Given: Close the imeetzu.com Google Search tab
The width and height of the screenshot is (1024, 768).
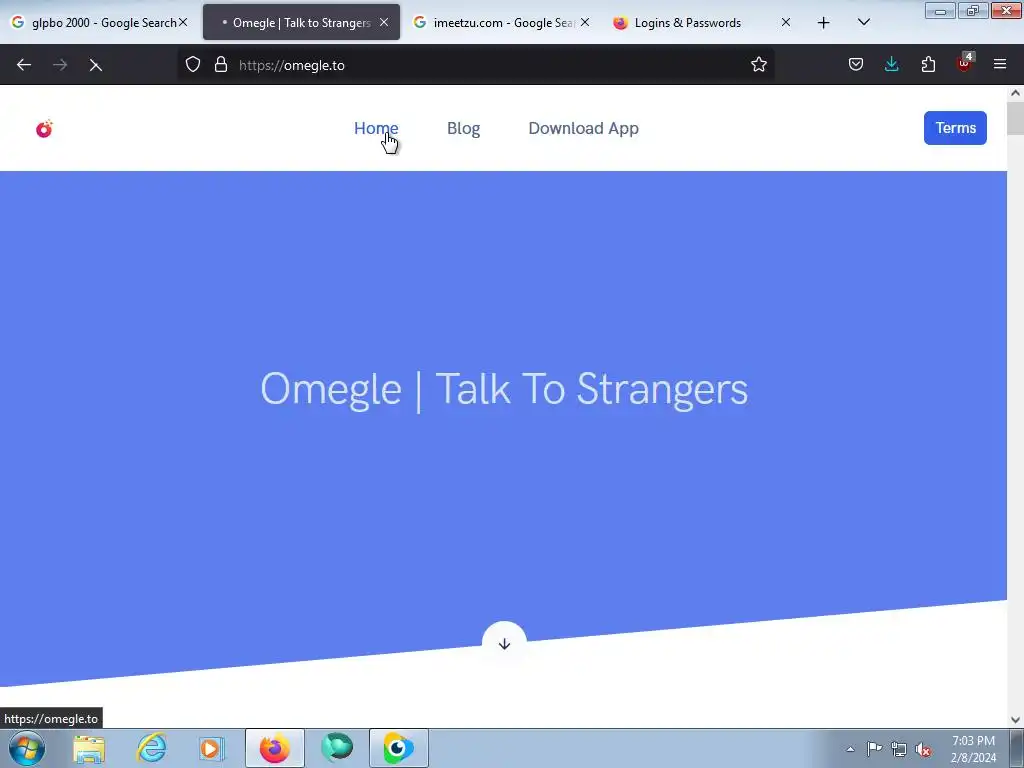Looking at the screenshot, I should (585, 23).
